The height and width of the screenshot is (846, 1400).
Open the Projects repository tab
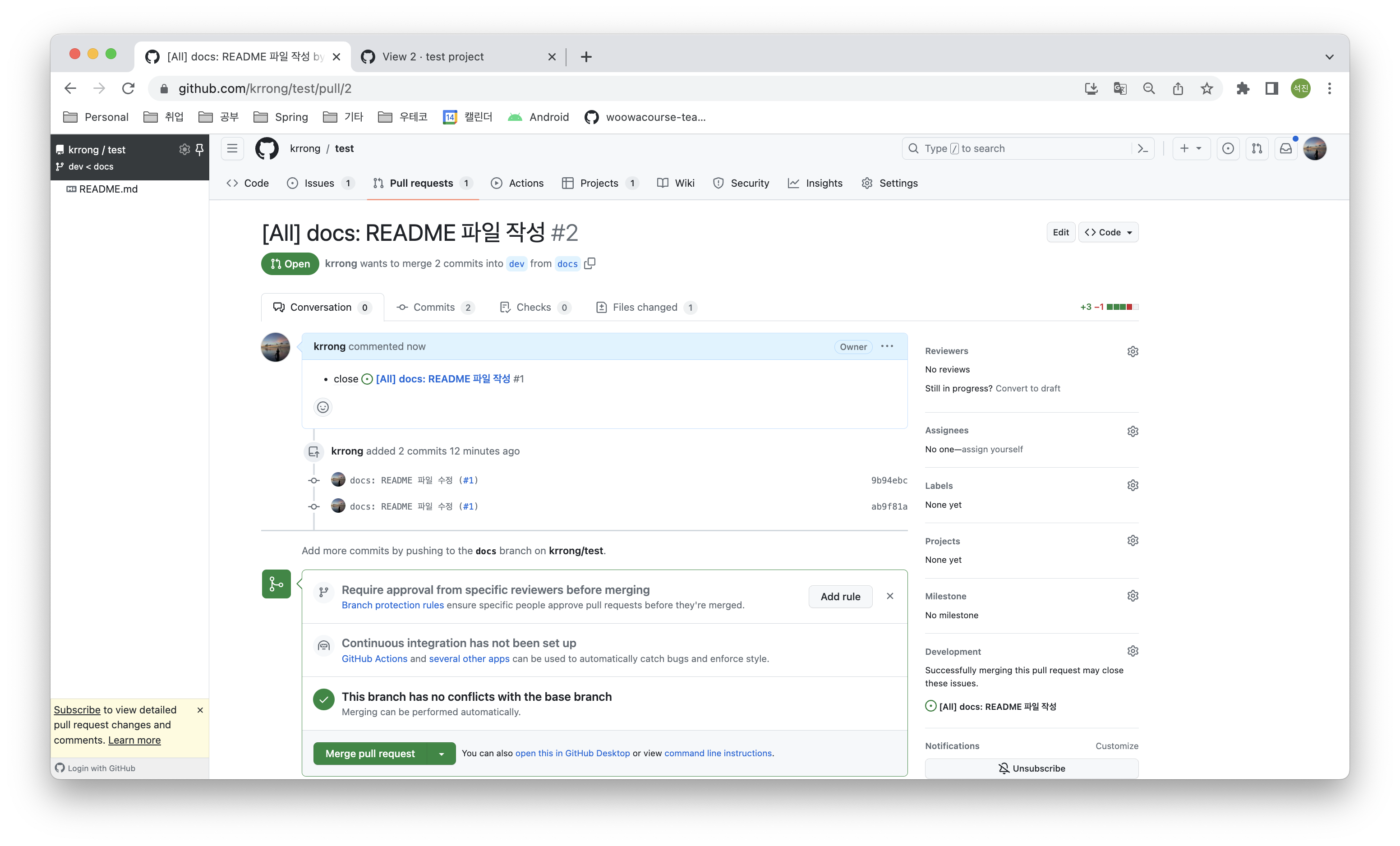click(600, 184)
